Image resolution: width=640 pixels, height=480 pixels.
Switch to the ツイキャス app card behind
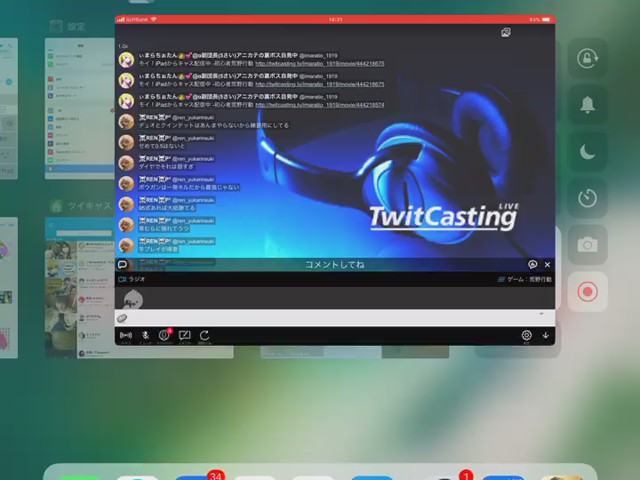pyautogui.click(x=80, y=288)
